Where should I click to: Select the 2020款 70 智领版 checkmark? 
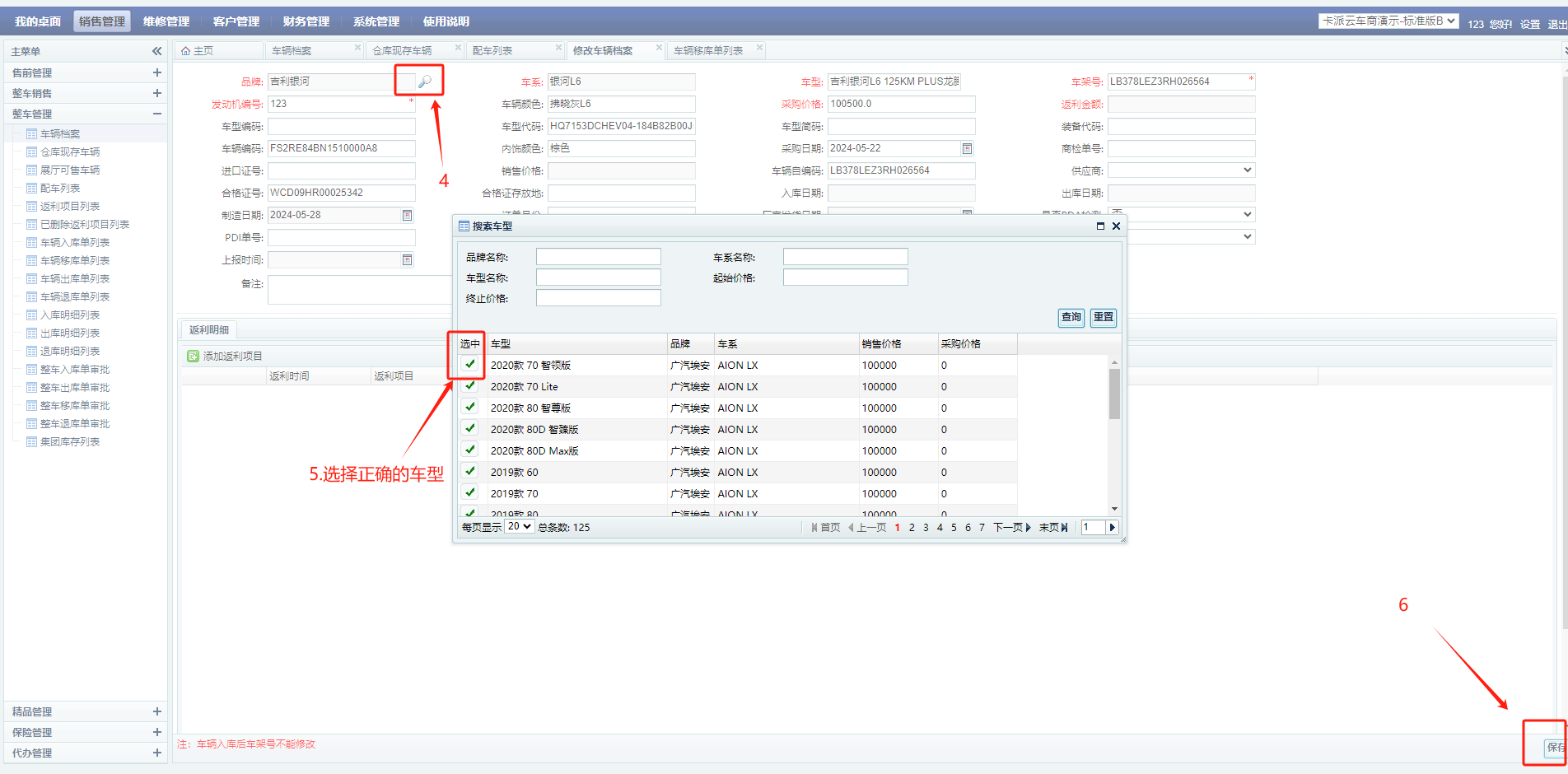click(469, 365)
